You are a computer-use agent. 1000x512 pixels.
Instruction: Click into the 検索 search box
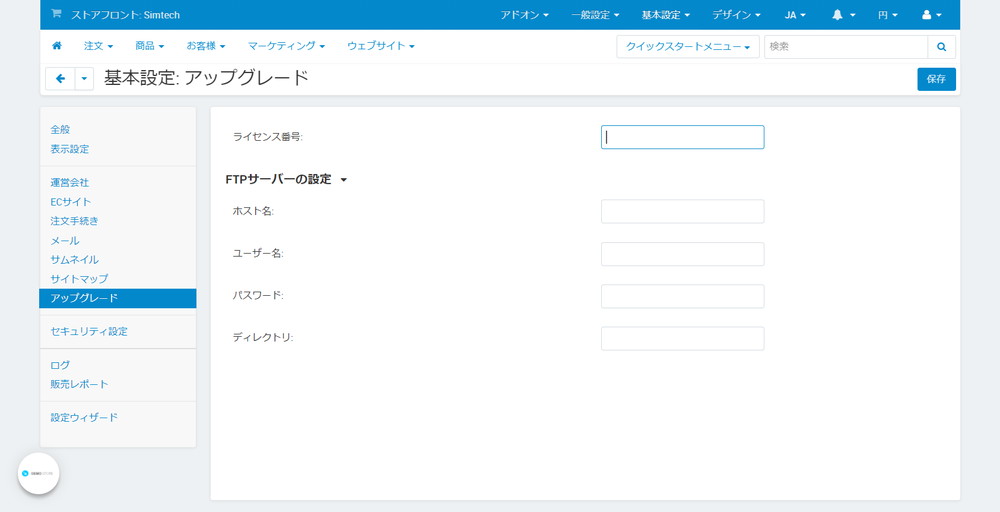point(846,47)
